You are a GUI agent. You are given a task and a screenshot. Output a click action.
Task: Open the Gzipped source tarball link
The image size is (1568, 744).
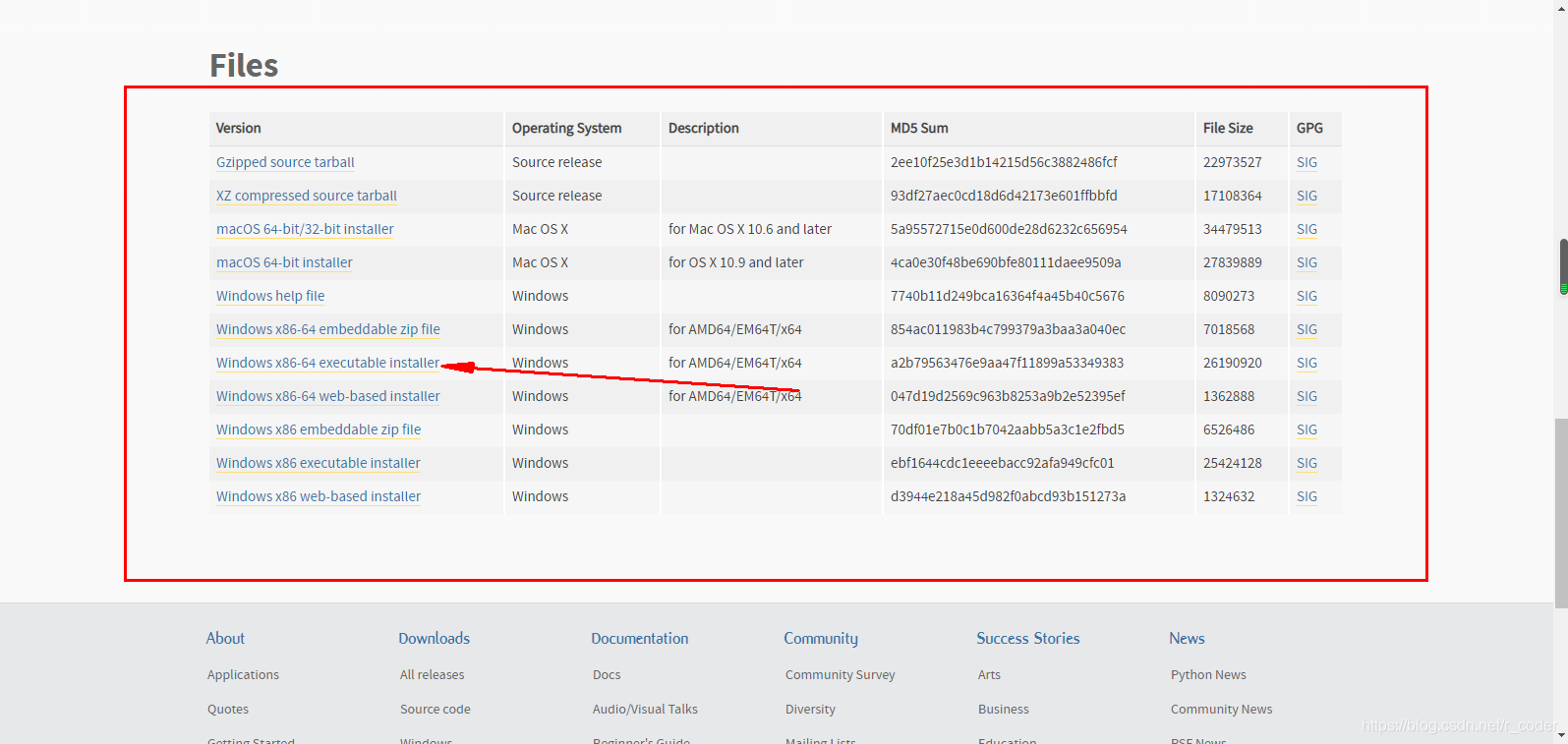click(x=285, y=162)
